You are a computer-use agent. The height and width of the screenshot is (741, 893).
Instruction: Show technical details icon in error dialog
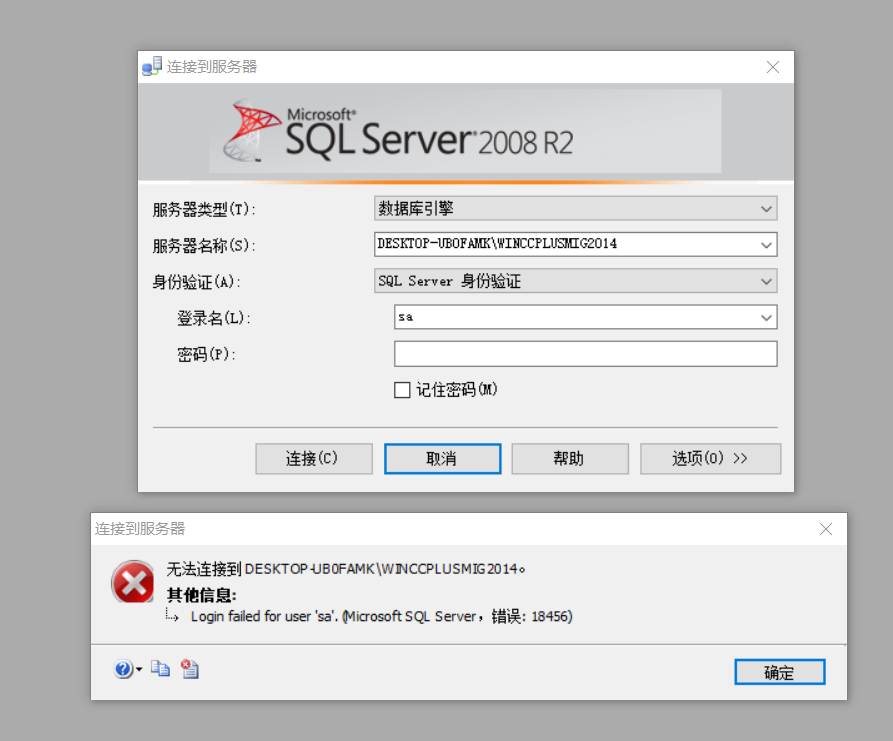(x=190, y=668)
